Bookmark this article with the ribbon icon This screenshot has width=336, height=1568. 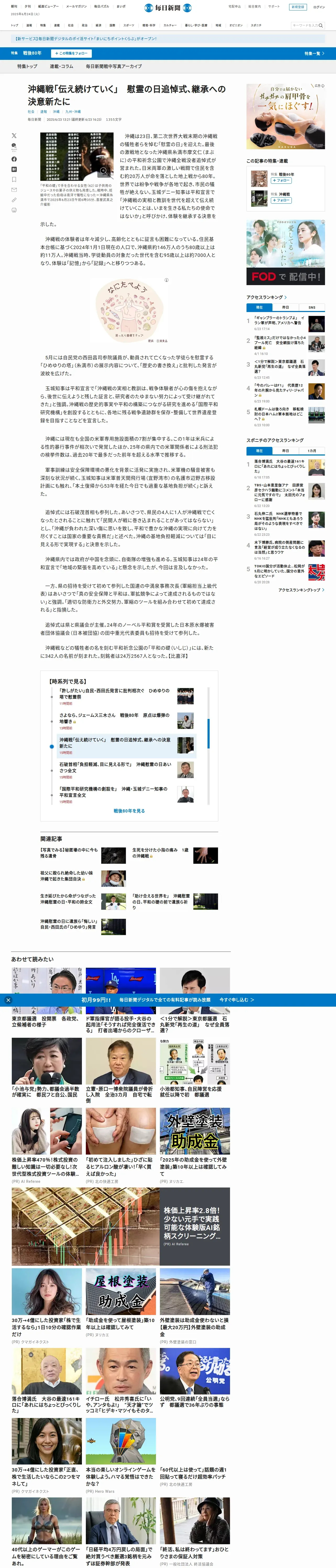14,180
